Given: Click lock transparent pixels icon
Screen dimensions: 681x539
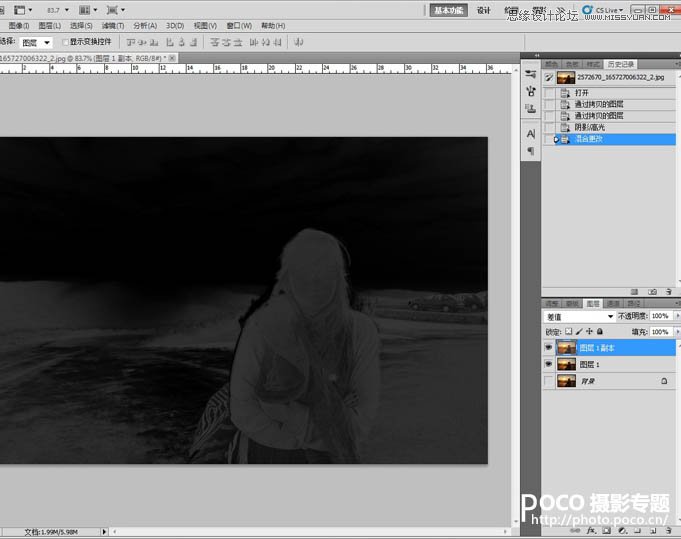Looking at the screenshot, I should (x=569, y=331).
